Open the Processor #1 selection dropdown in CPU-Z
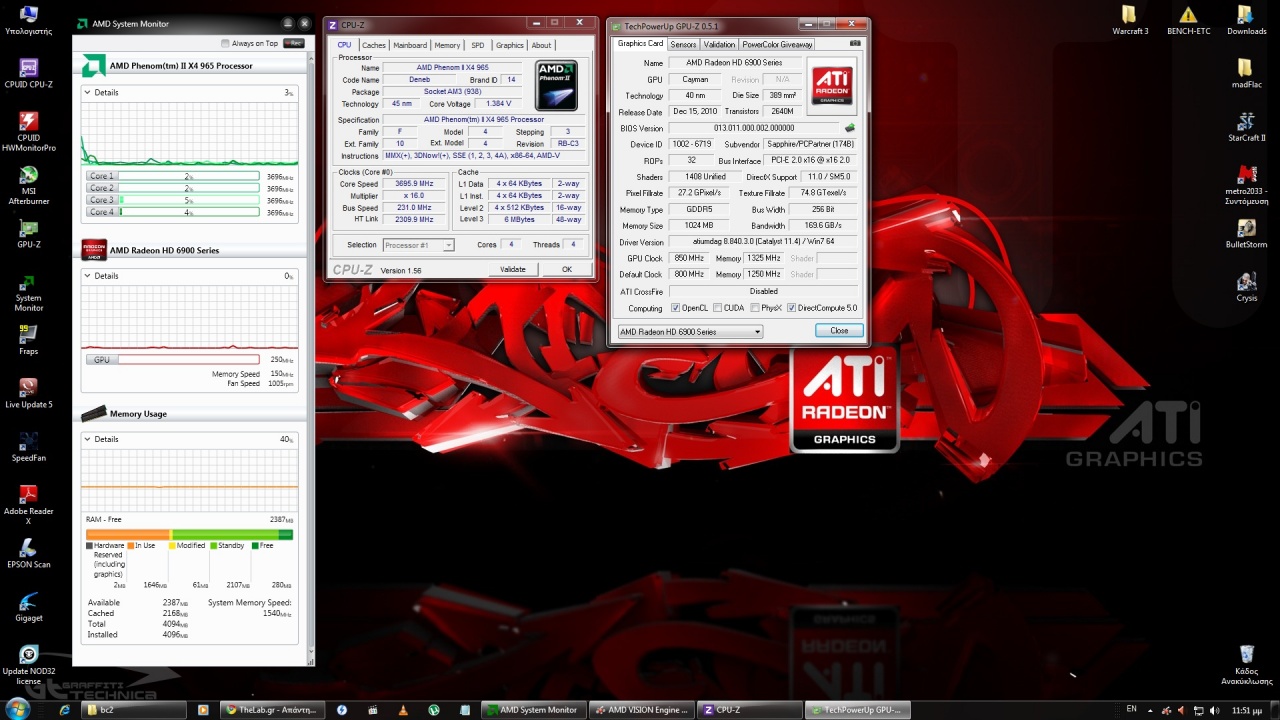The width and height of the screenshot is (1280, 720). coord(418,245)
